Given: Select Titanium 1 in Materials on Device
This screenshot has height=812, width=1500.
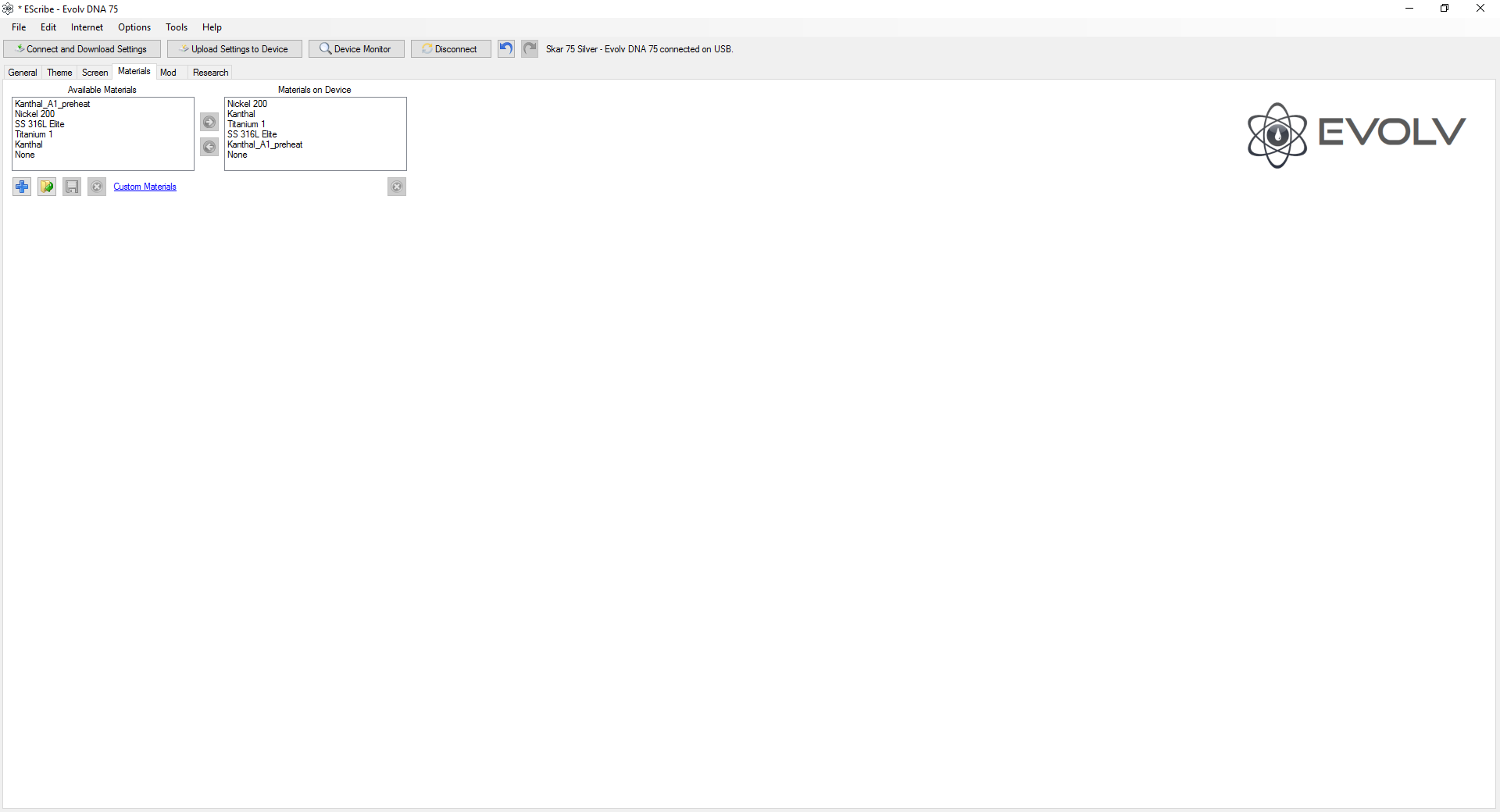Looking at the screenshot, I should click(x=246, y=124).
